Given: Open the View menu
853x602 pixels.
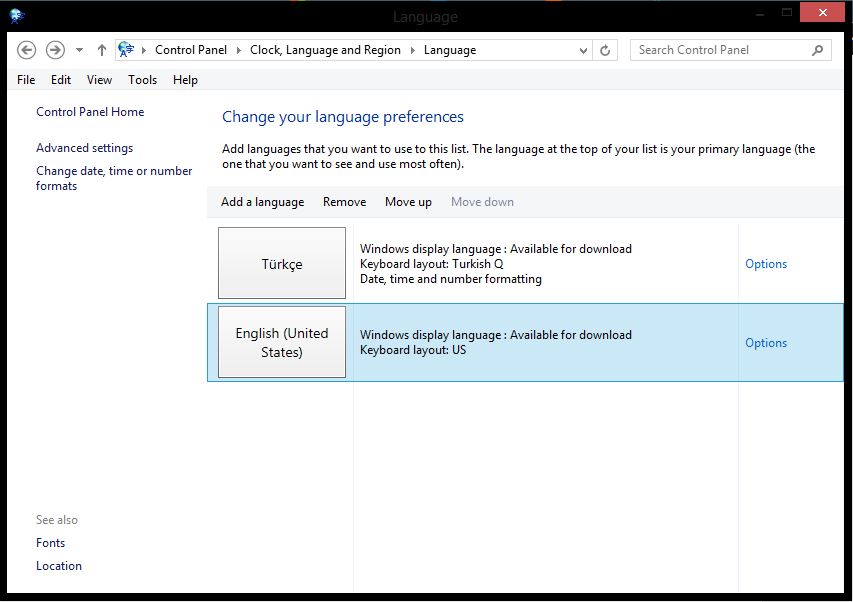Looking at the screenshot, I should pyautogui.click(x=99, y=80).
